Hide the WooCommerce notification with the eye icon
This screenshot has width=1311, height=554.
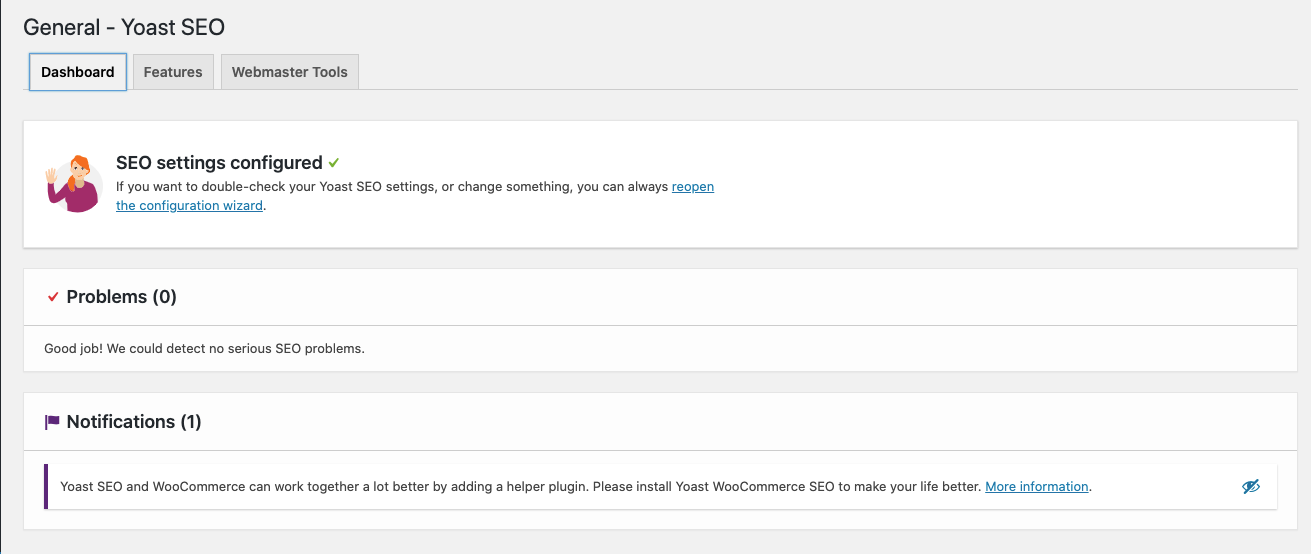tap(1250, 487)
